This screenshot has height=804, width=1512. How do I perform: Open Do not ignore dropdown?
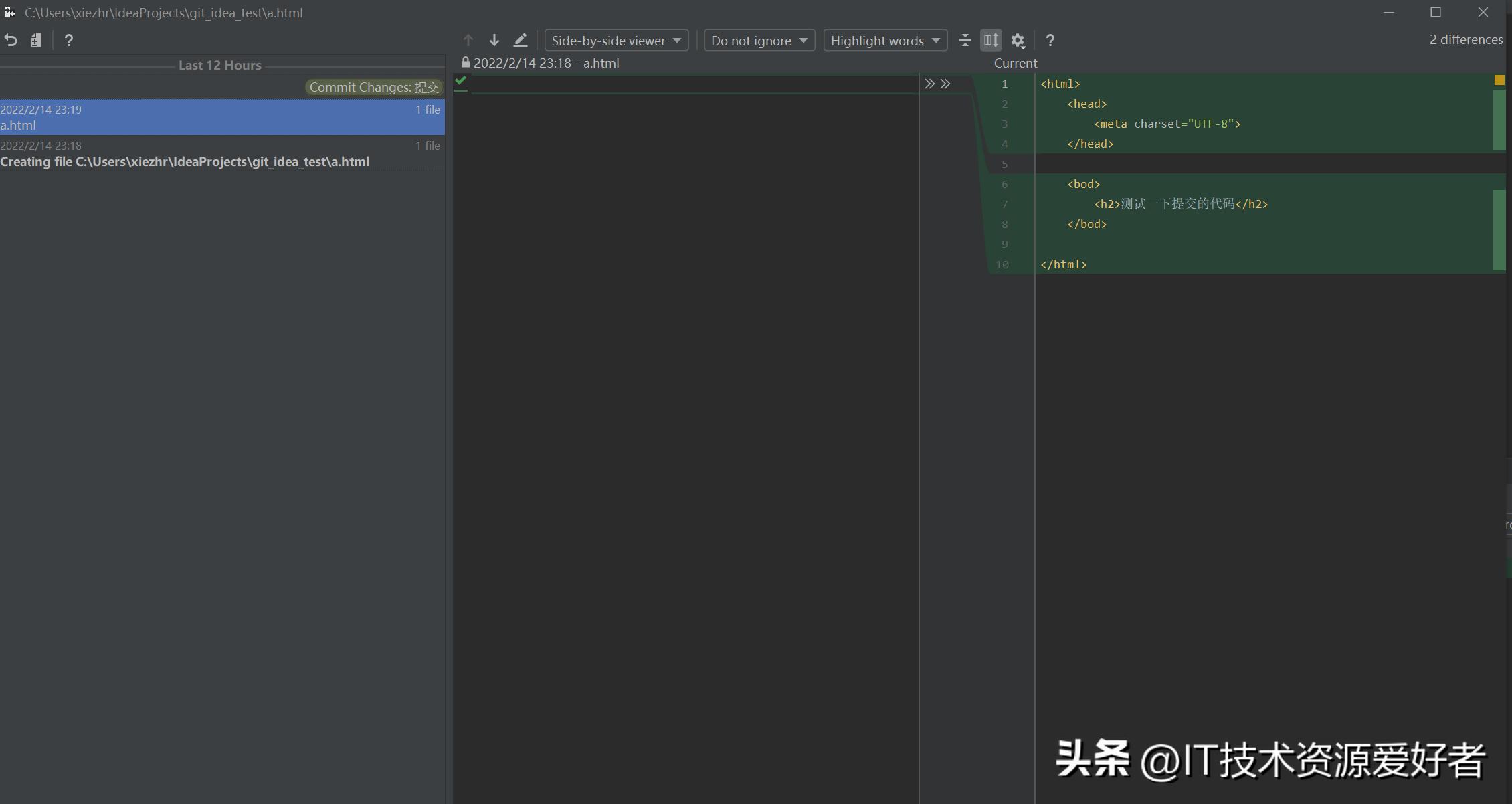tap(759, 40)
